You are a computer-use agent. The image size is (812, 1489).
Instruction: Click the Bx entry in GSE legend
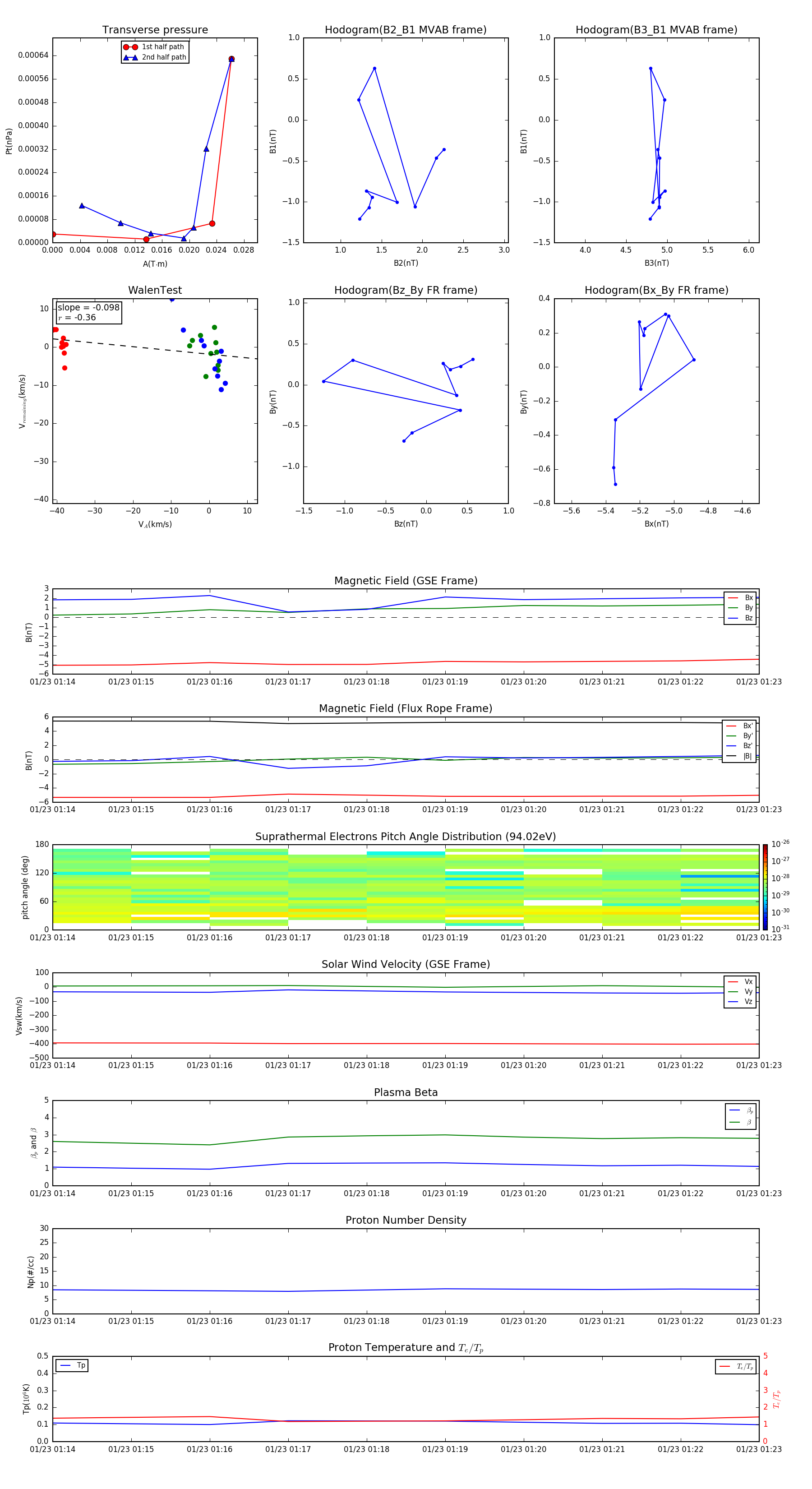(x=740, y=598)
